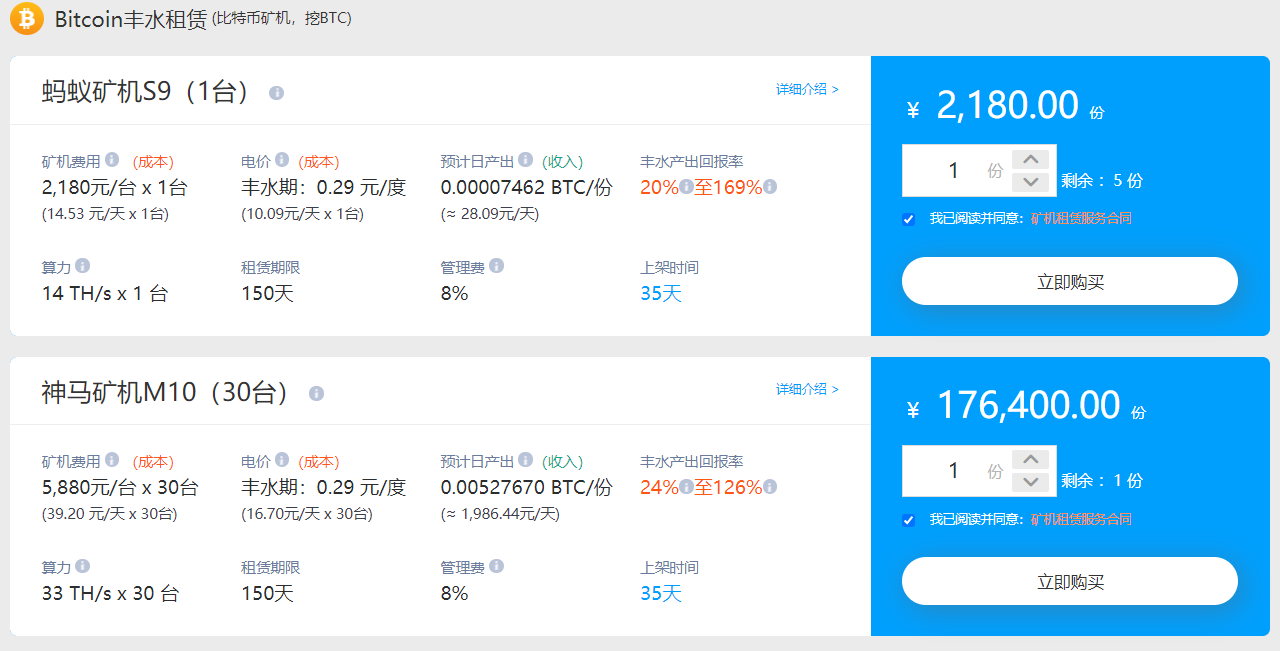
Task: Click the ¥ 176,400.00 price
Action: click(1027, 406)
